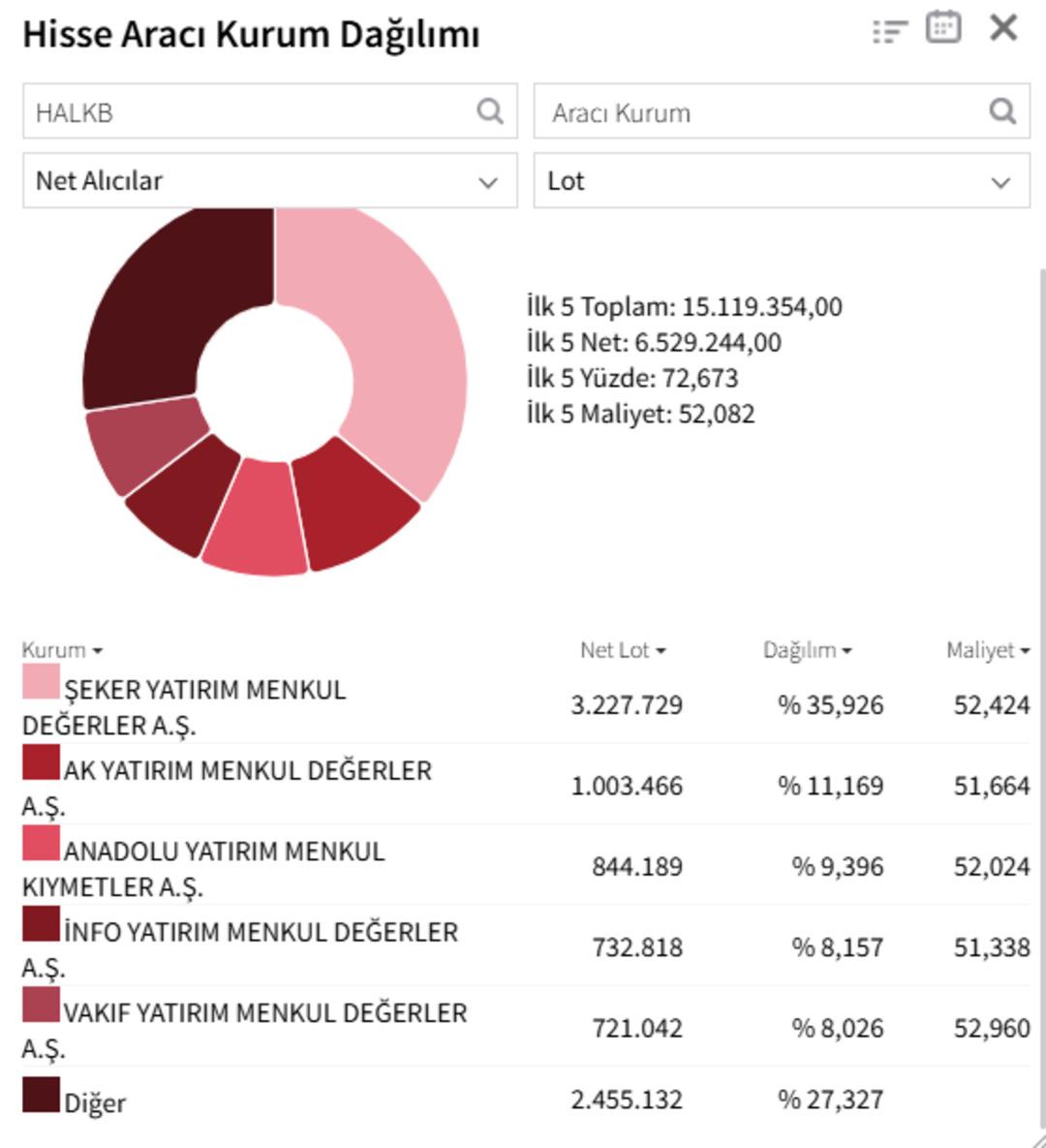This screenshot has width=1046, height=1148.
Task: Click the magnifier icon in Aracı Kurum field
Action: 1001,112
